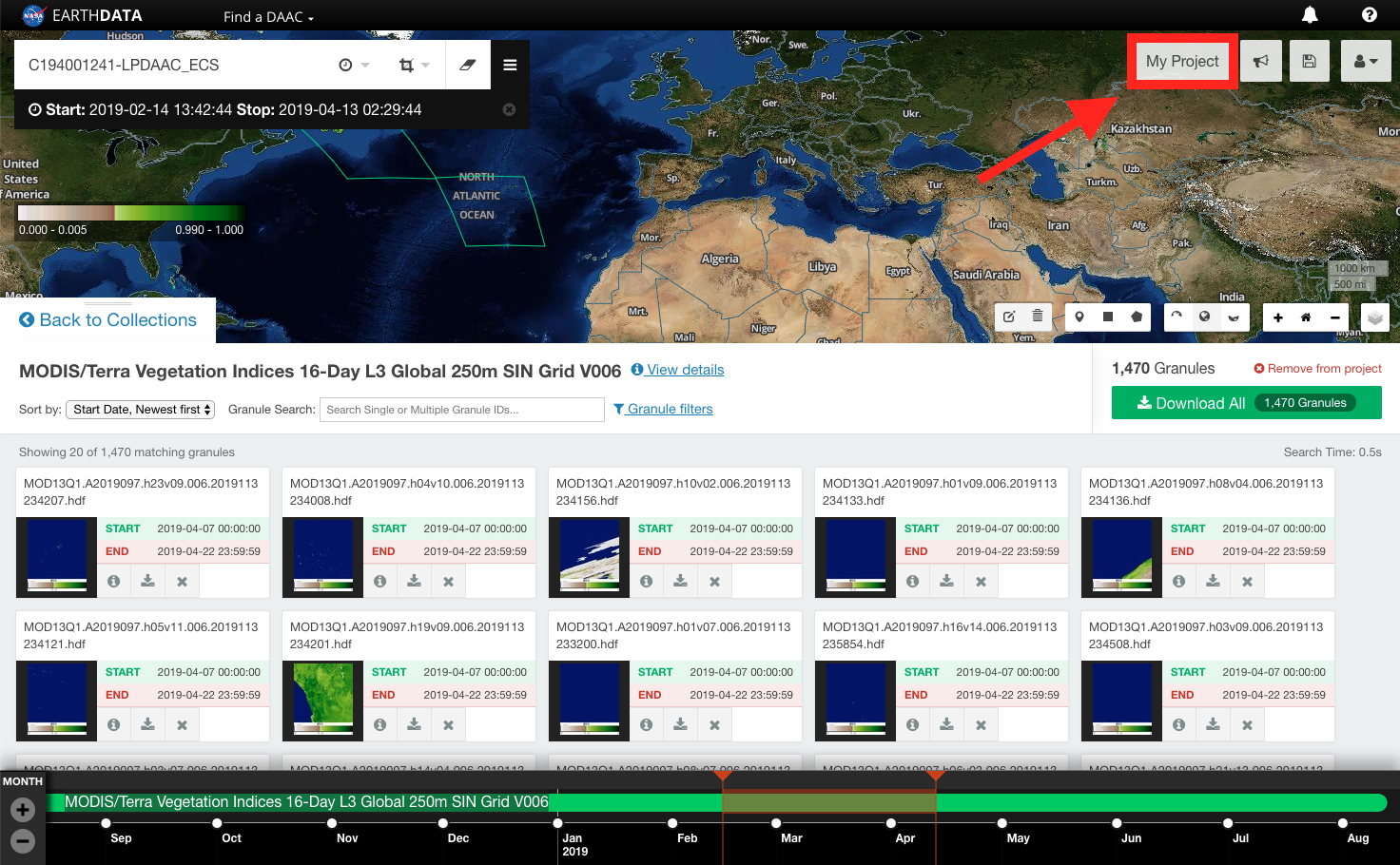Viewport: 1400px width, 865px height.
Task: Go Back to Collections
Action: tap(107, 320)
